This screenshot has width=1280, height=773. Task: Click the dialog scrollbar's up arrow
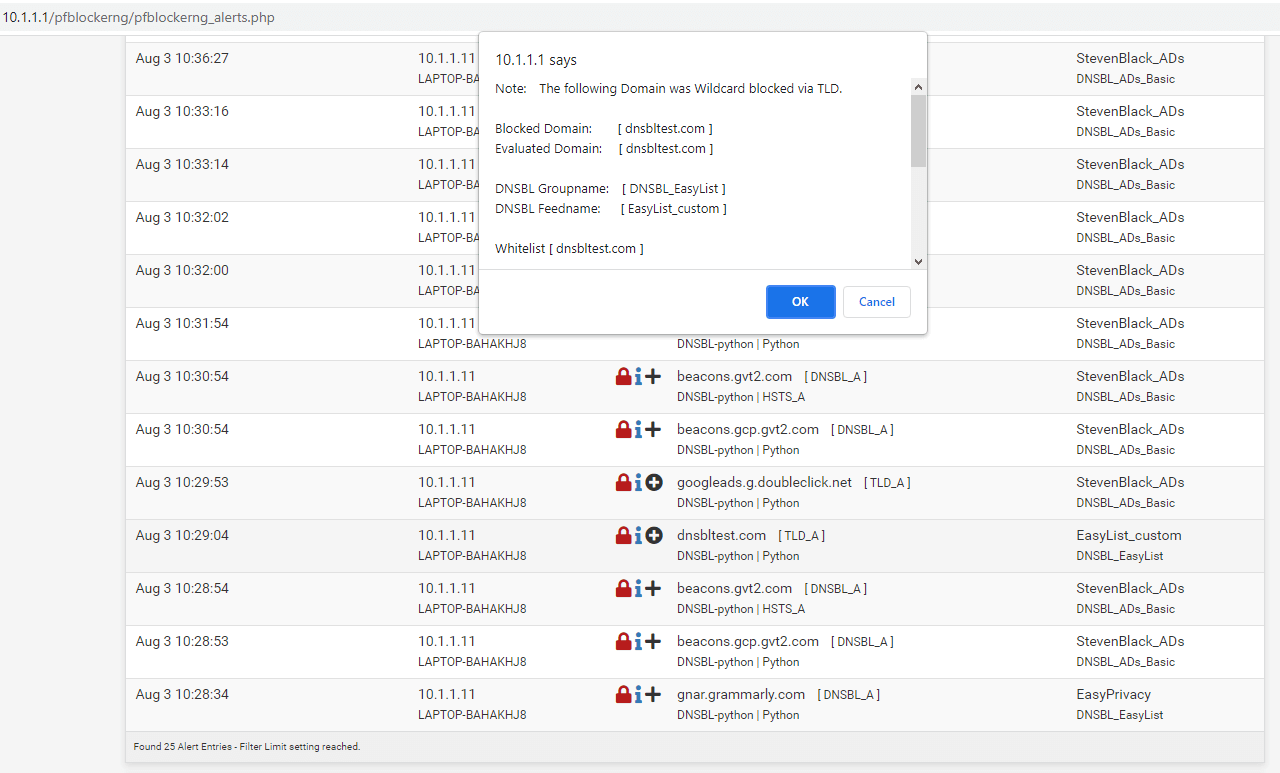pos(918,88)
